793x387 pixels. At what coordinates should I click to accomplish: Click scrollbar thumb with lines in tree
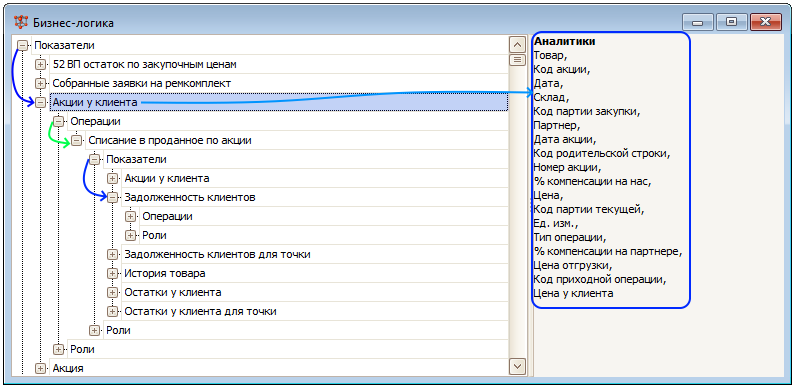click(516, 60)
